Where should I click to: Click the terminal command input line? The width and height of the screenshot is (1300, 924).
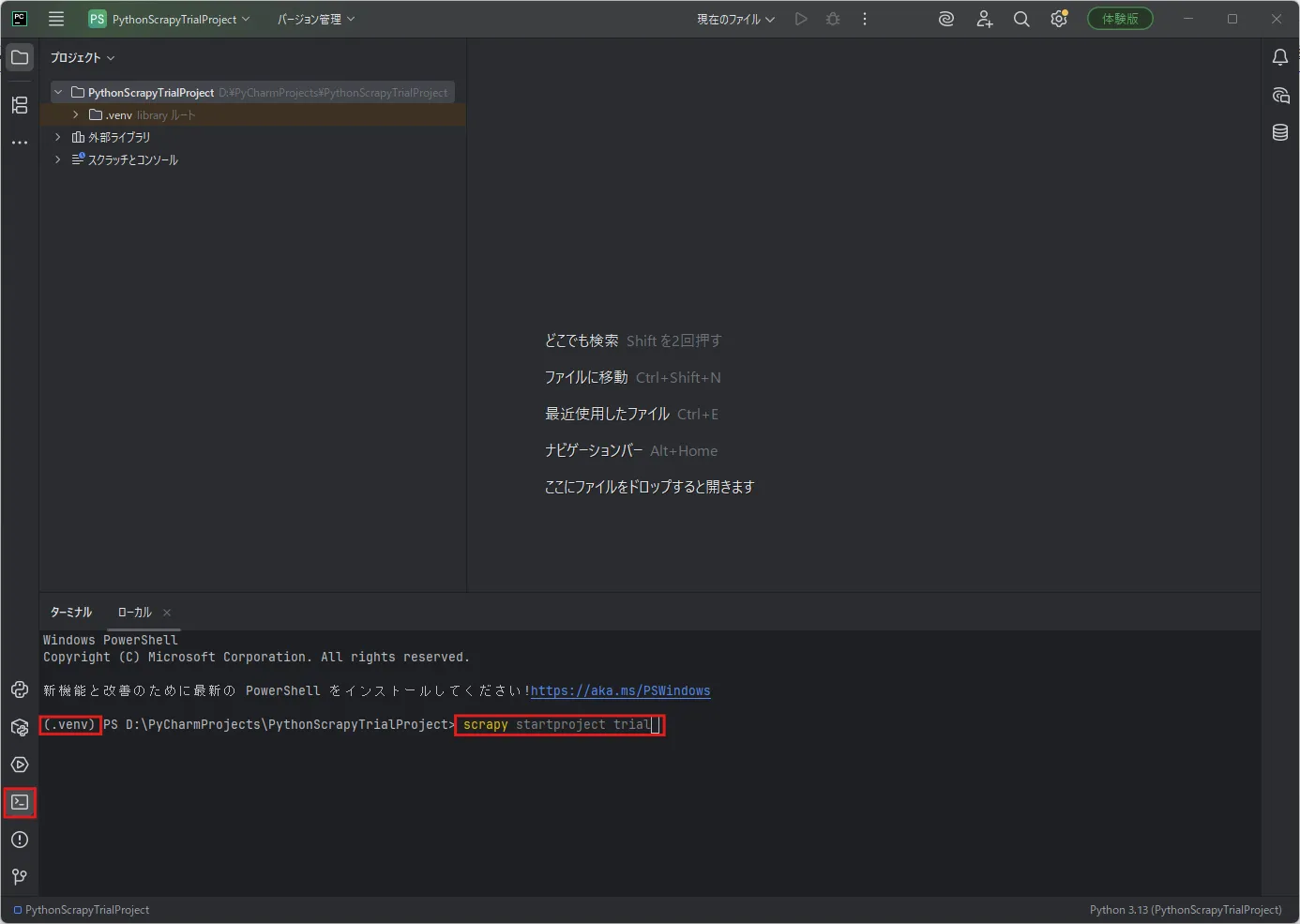(560, 725)
